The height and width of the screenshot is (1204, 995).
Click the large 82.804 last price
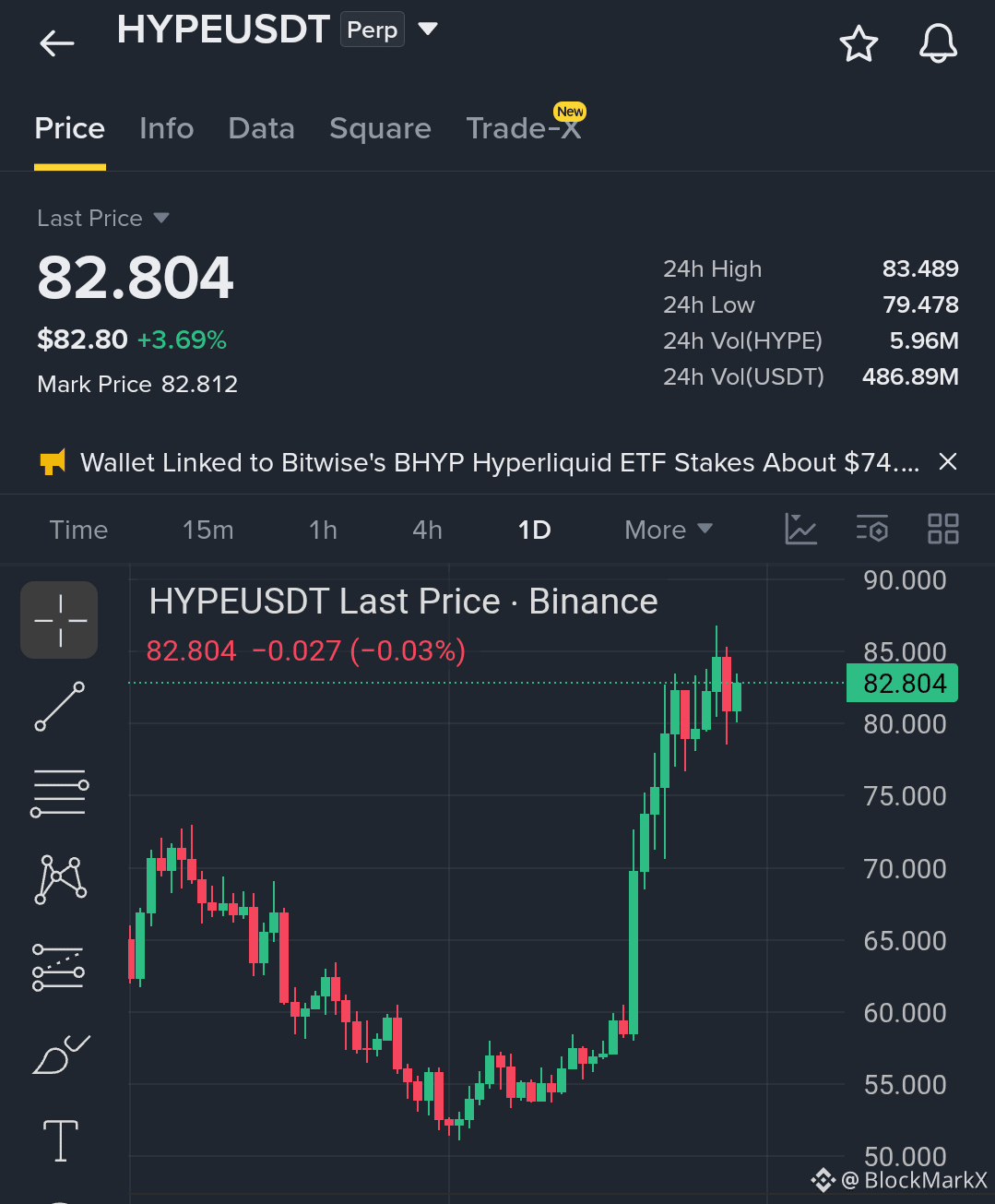pyautogui.click(x=136, y=278)
